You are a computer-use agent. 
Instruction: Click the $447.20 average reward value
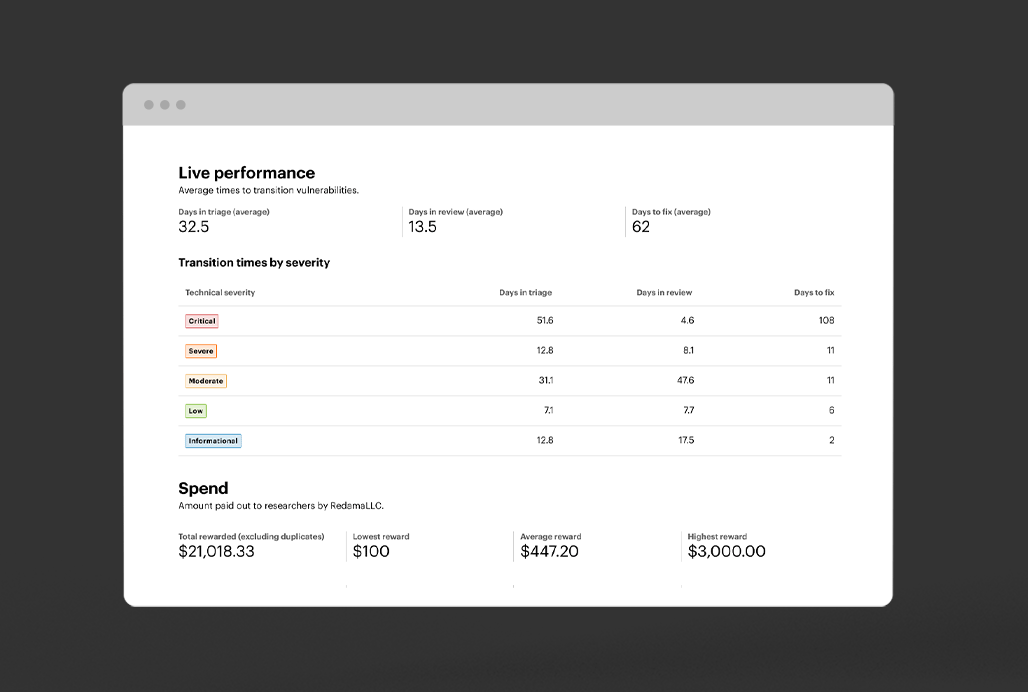pos(549,552)
